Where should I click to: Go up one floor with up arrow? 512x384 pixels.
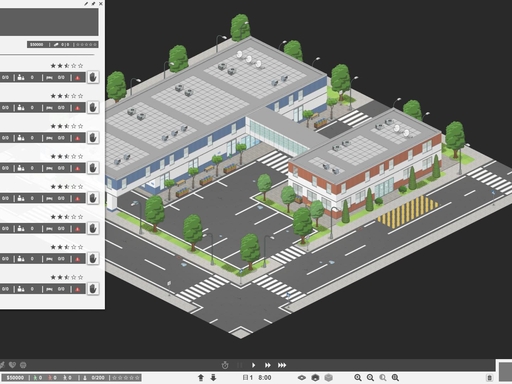point(201,378)
